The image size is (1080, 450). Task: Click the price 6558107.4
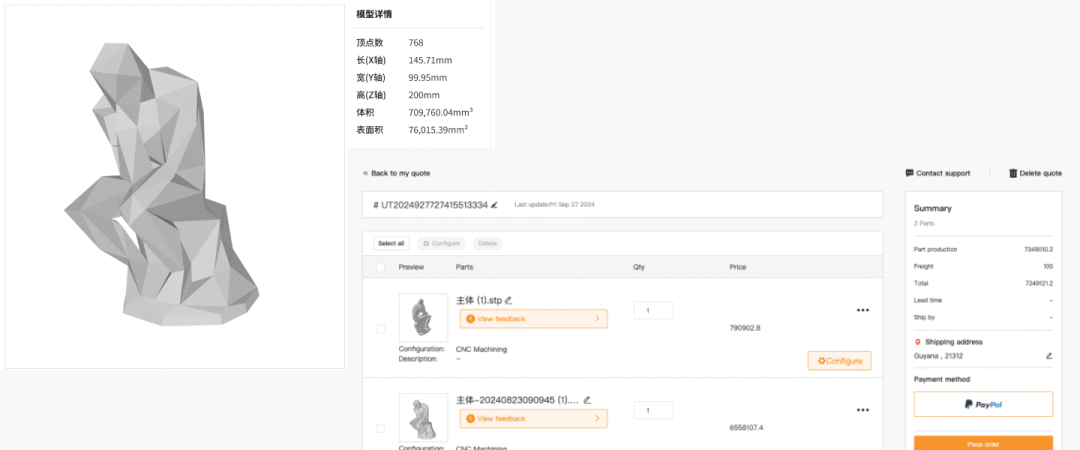click(x=746, y=428)
